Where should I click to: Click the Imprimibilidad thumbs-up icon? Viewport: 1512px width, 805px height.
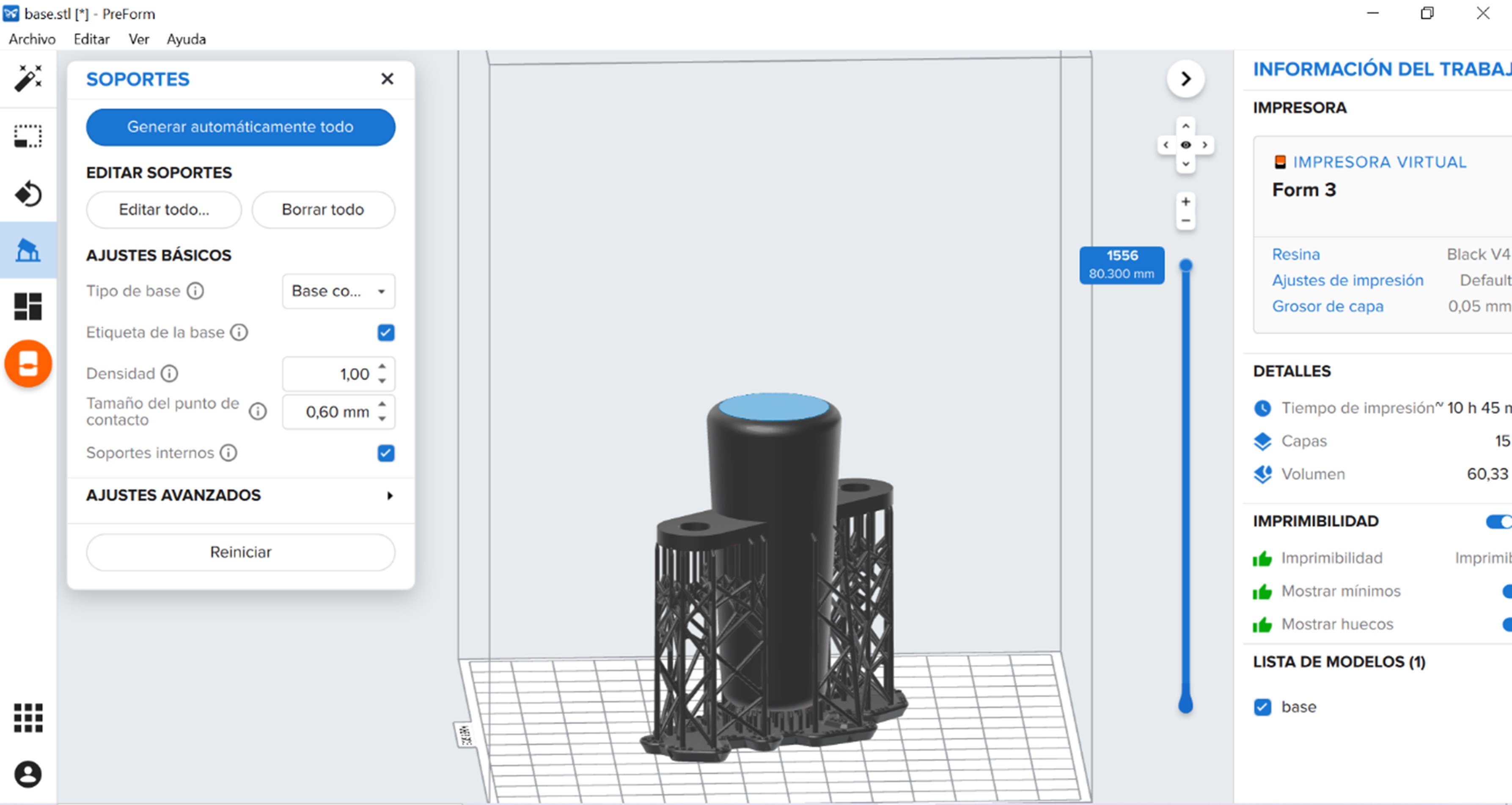(1262, 558)
